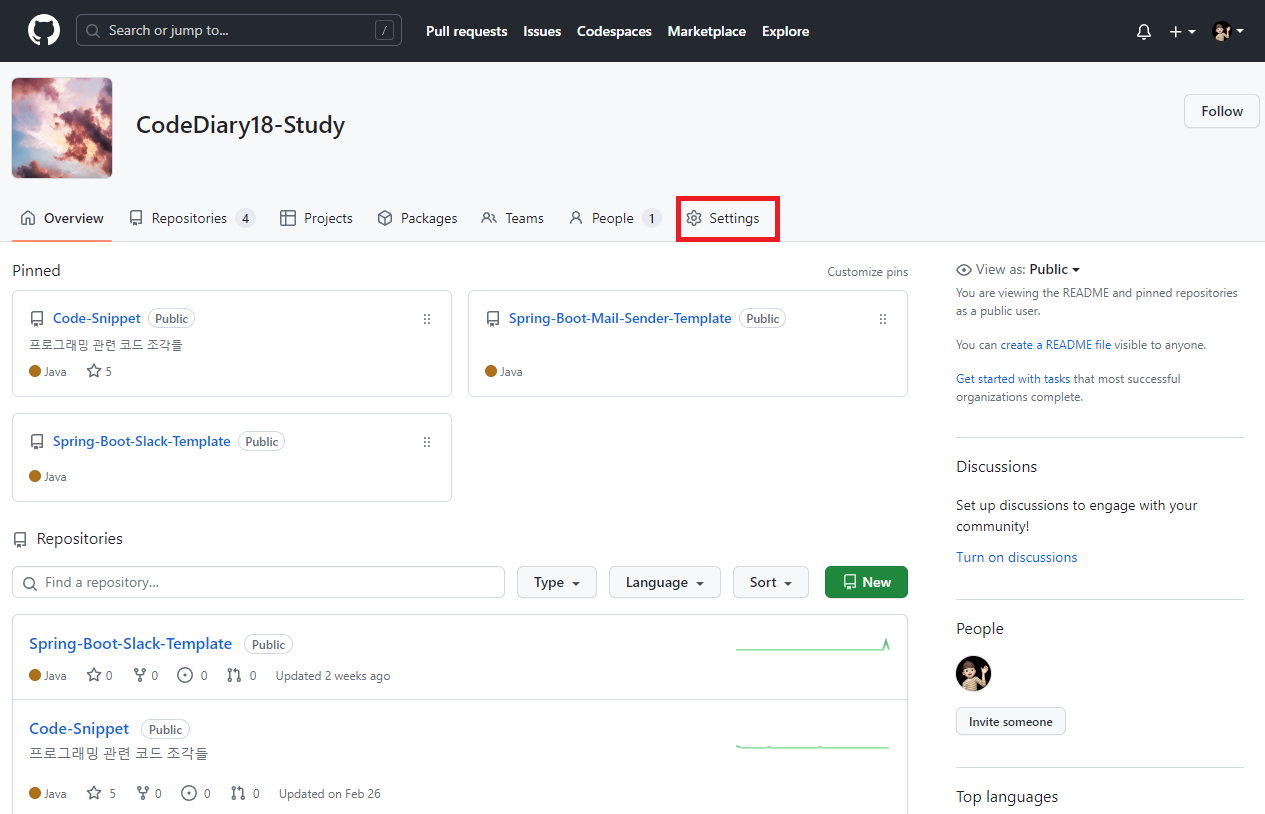Open the View as Public dropdown
The image size is (1265, 814).
click(x=1055, y=269)
